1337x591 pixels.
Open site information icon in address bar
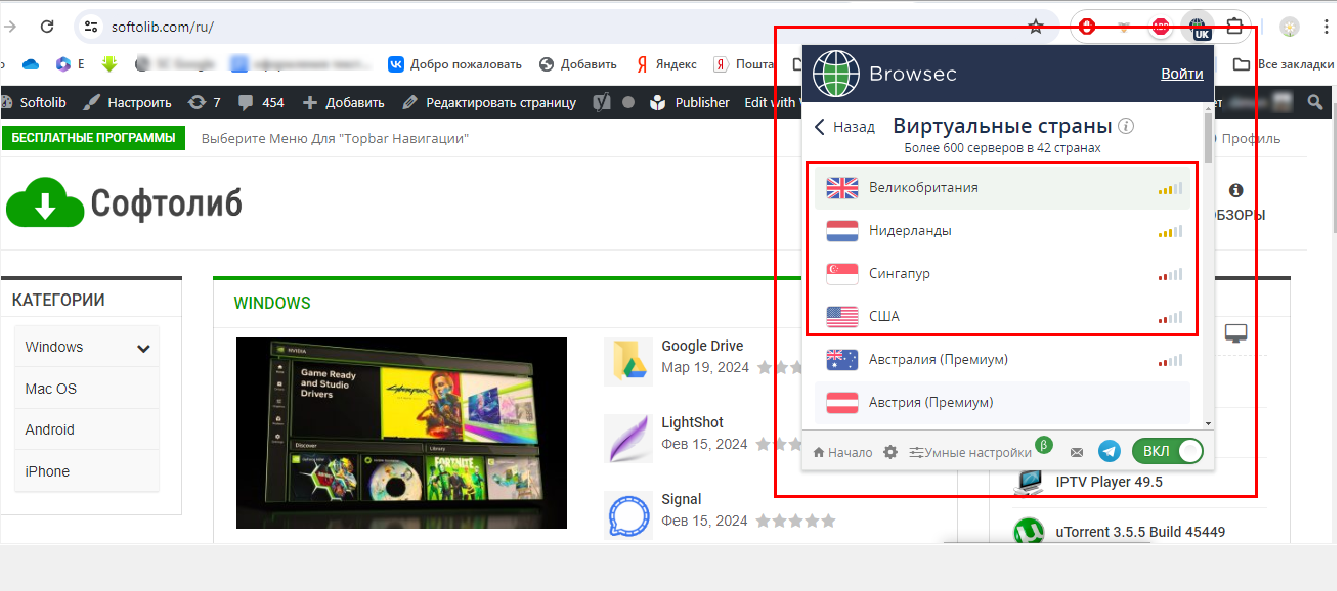[91, 27]
